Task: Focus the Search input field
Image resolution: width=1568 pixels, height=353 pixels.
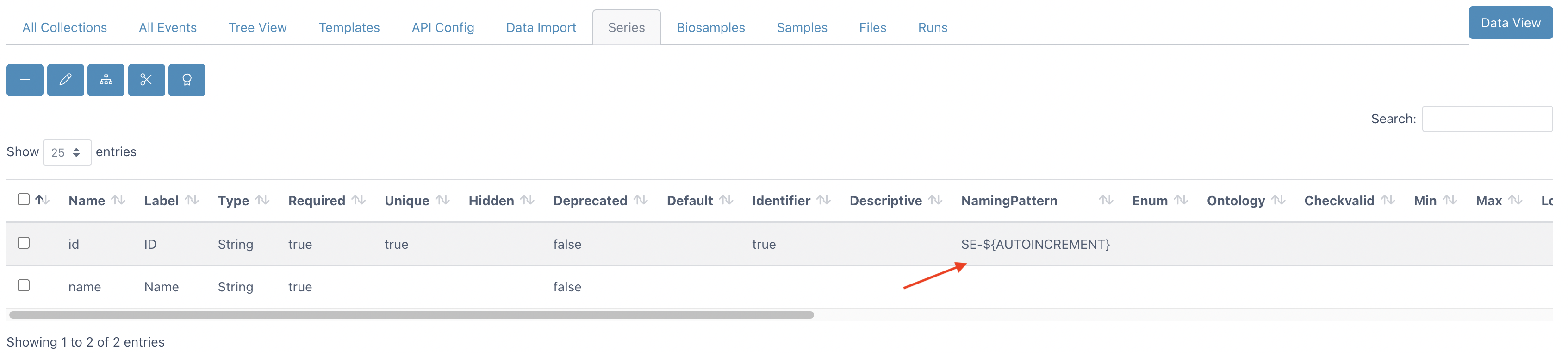Action: pyautogui.click(x=1487, y=119)
